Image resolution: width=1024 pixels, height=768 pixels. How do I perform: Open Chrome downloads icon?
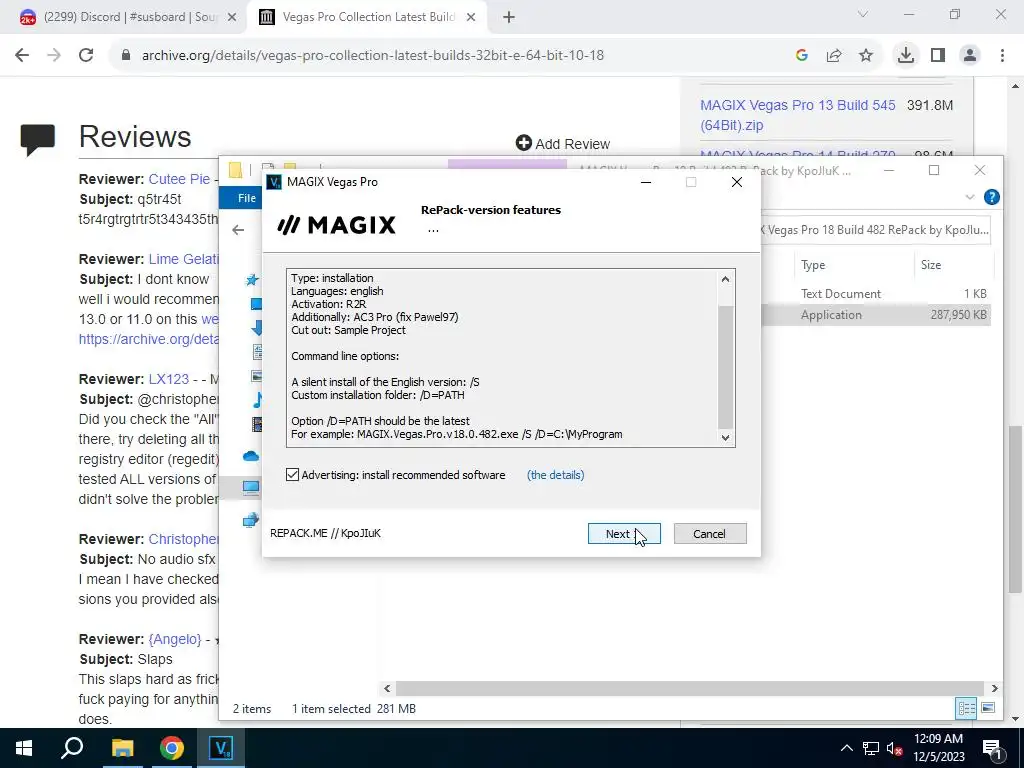[x=906, y=56]
